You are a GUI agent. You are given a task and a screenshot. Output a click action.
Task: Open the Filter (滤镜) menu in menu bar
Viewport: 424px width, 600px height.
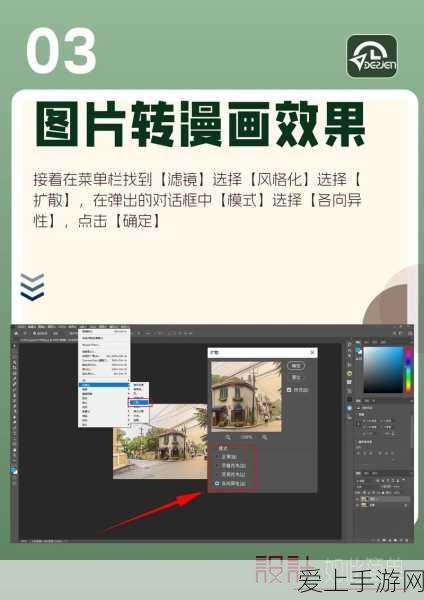click(x=83, y=327)
